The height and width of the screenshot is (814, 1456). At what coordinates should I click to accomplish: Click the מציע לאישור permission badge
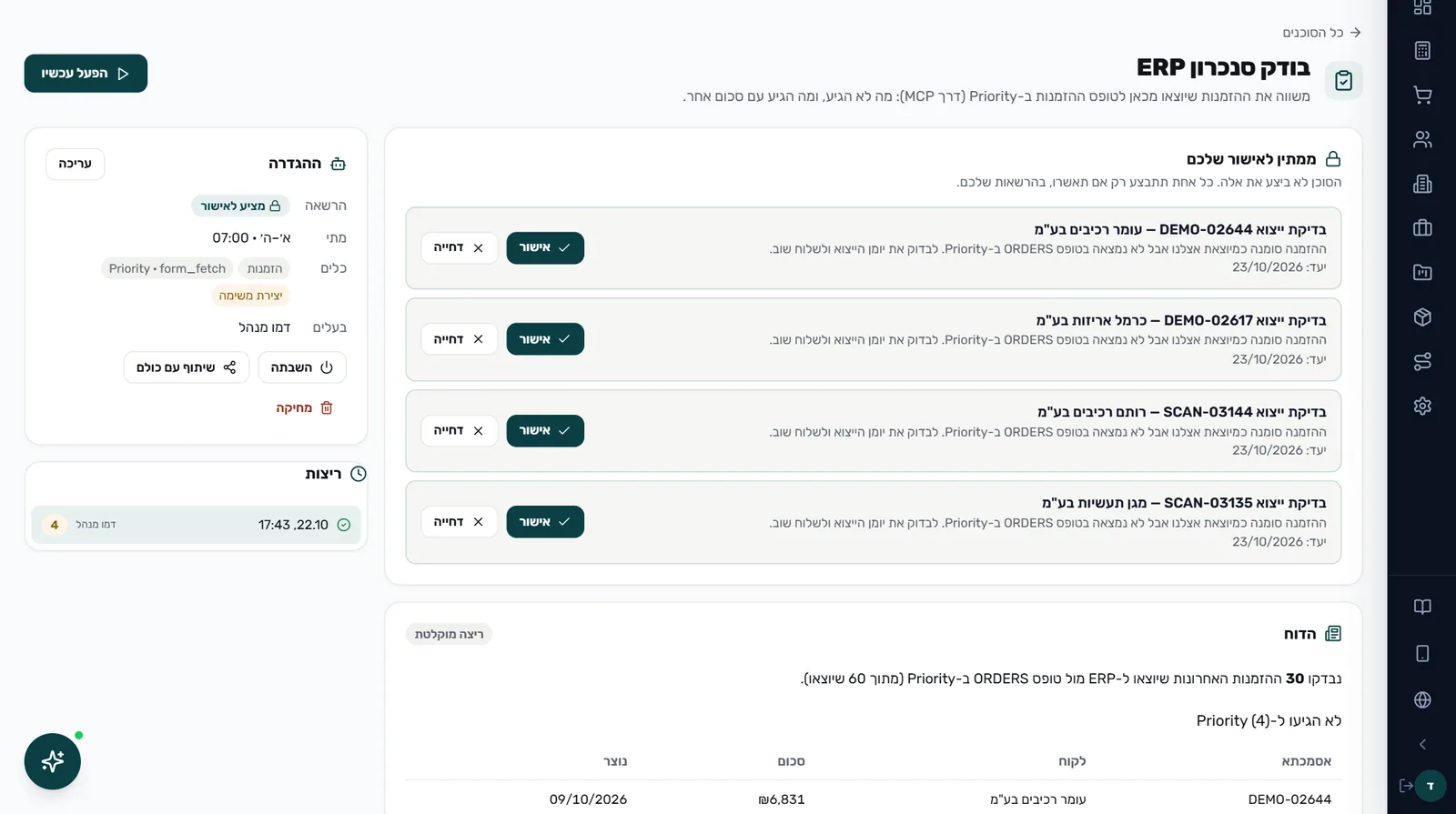pyautogui.click(x=240, y=206)
